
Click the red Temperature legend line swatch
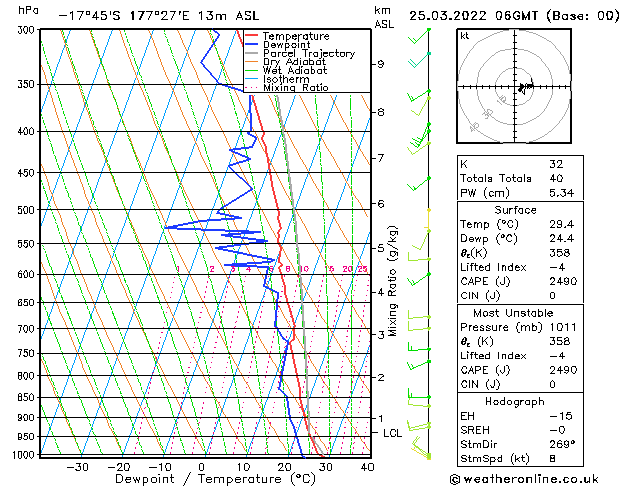click(251, 36)
